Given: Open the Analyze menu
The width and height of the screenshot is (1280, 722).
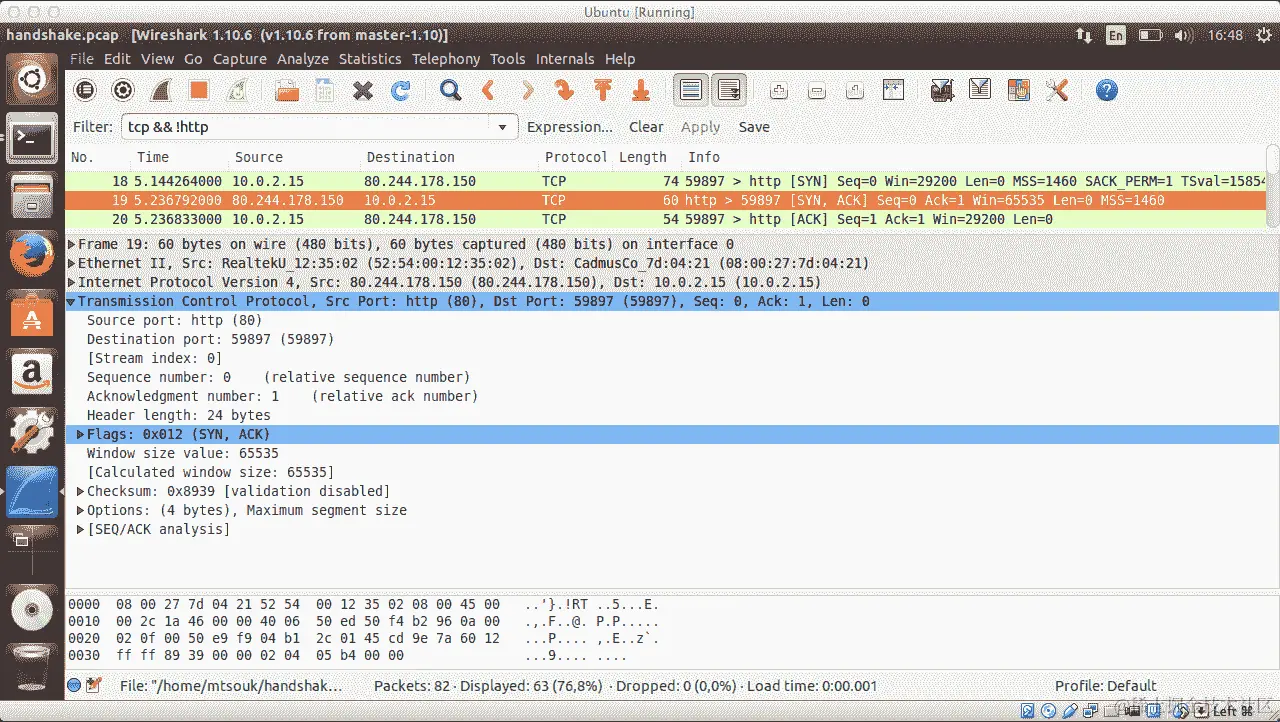Looking at the screenshot, I should (303, 59).
